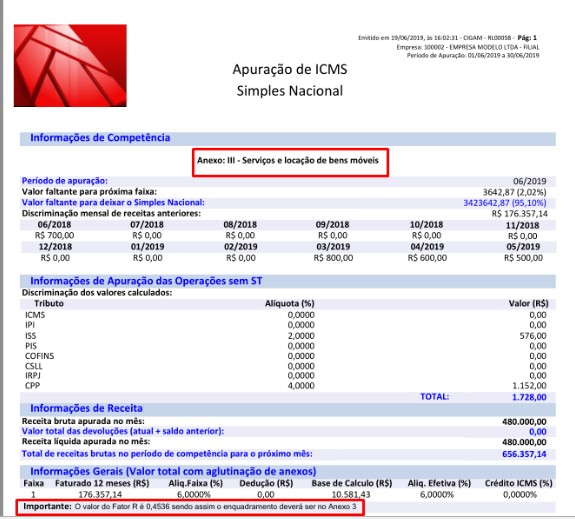Image resolution: width=575 pixels, height=519 pixels.
Task: Select the 'Apuração de ICMS' report title
Action: (x=290, y=70)
